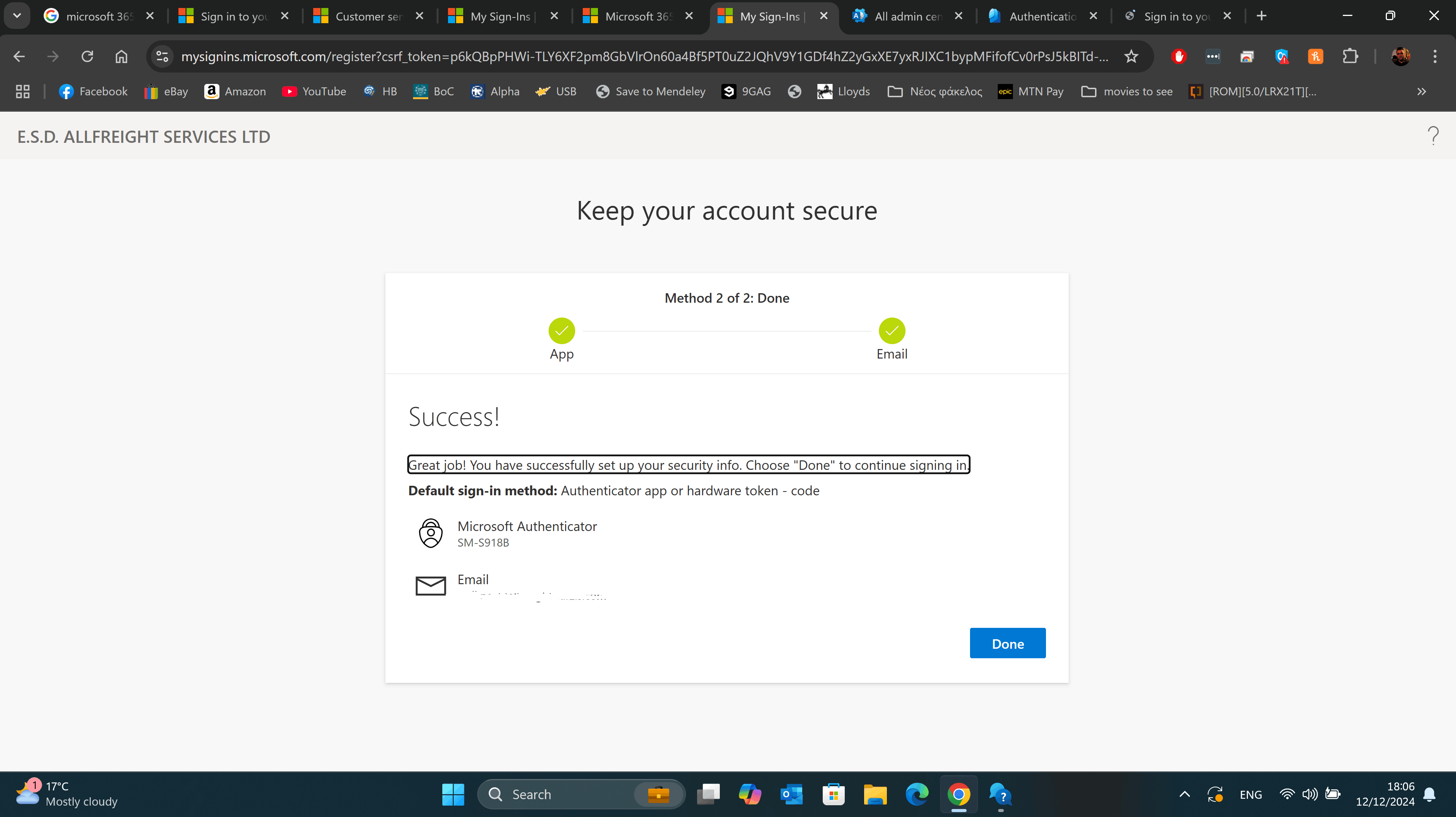Open the eBay bookmark
The image size is (1456, 817).
click(x=166, y=92)
